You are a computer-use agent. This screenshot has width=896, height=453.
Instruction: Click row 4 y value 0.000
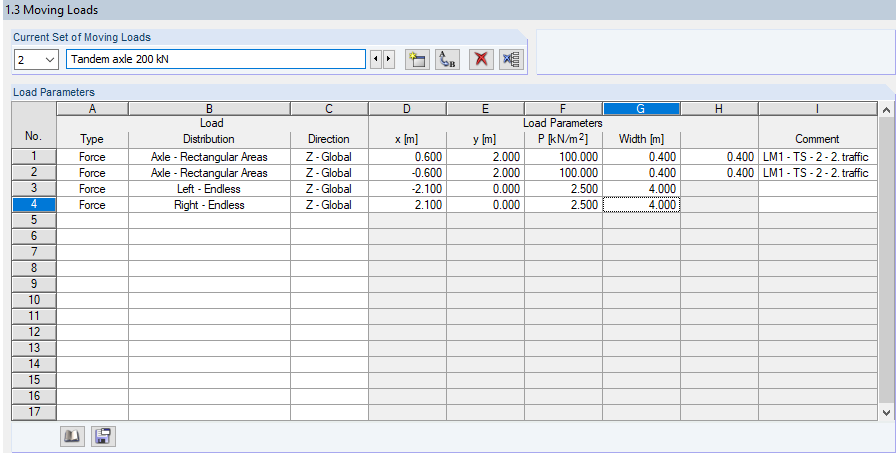coord(485,205)
